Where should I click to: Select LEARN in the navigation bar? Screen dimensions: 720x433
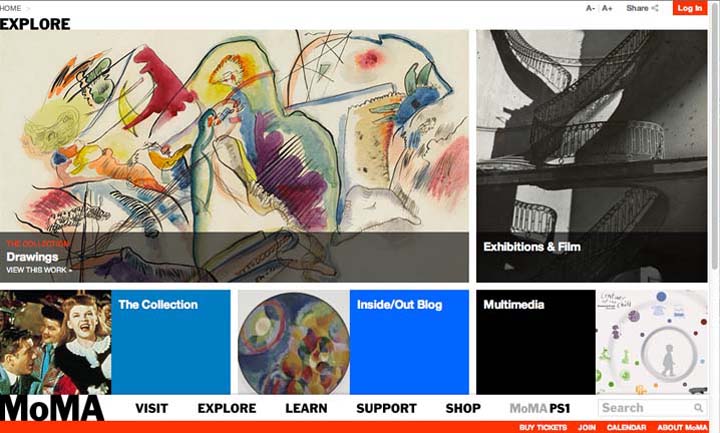(x=306, y=408)
